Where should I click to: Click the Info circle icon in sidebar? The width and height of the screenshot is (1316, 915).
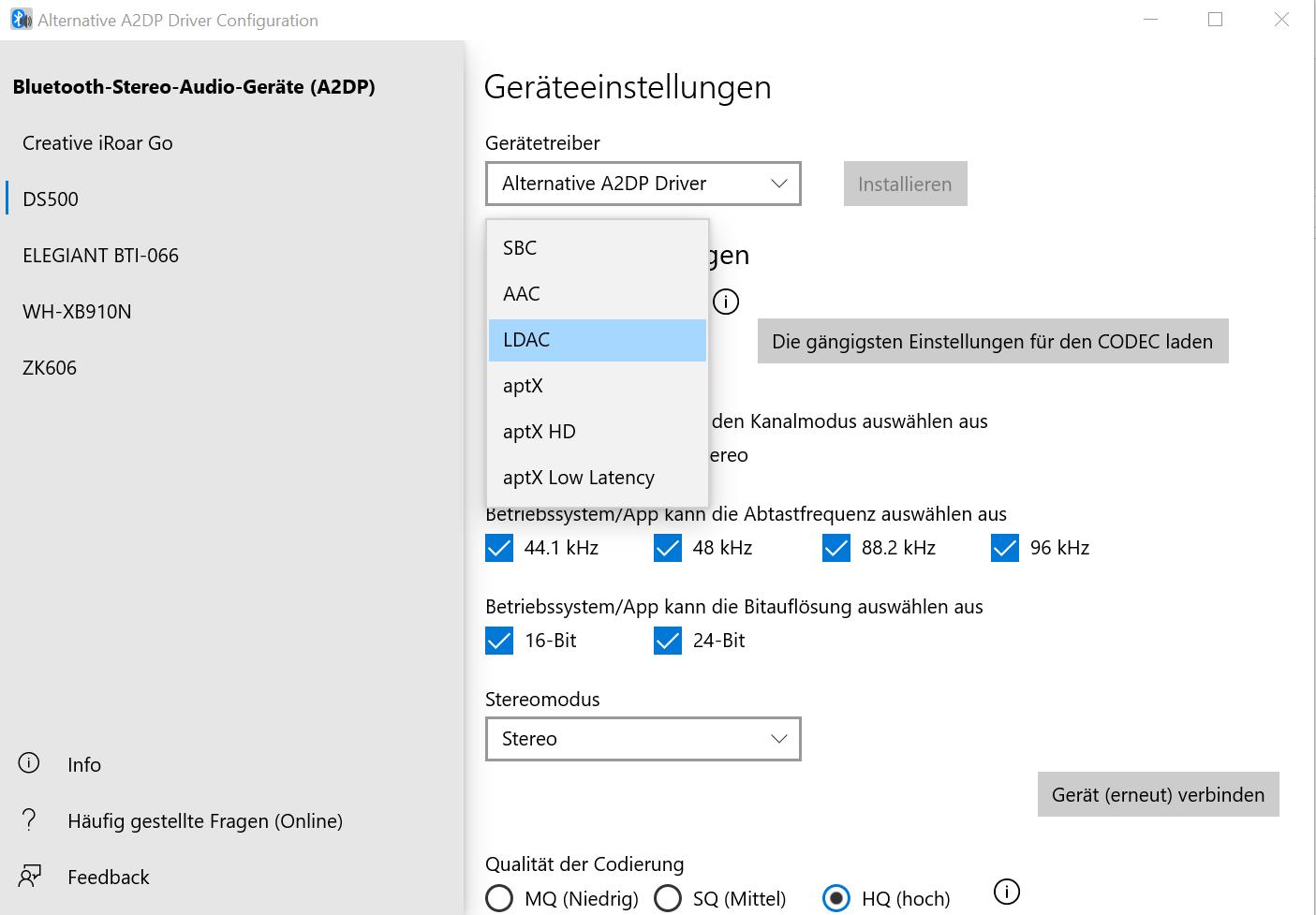[x=29, y=763]
